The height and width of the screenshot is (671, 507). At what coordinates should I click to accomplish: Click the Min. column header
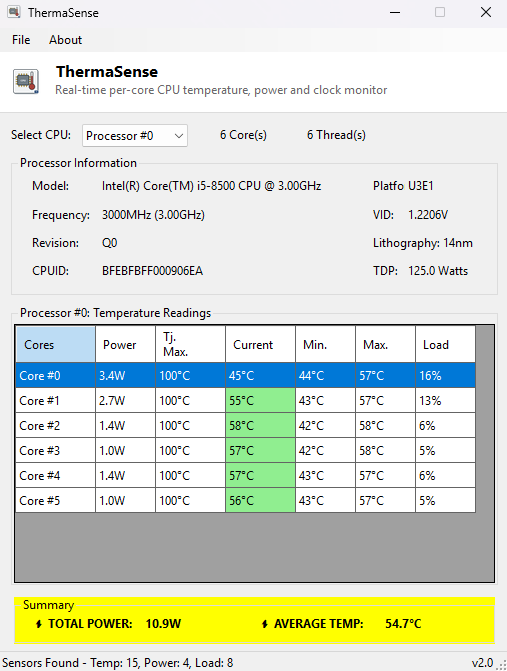tap(326, 344)
